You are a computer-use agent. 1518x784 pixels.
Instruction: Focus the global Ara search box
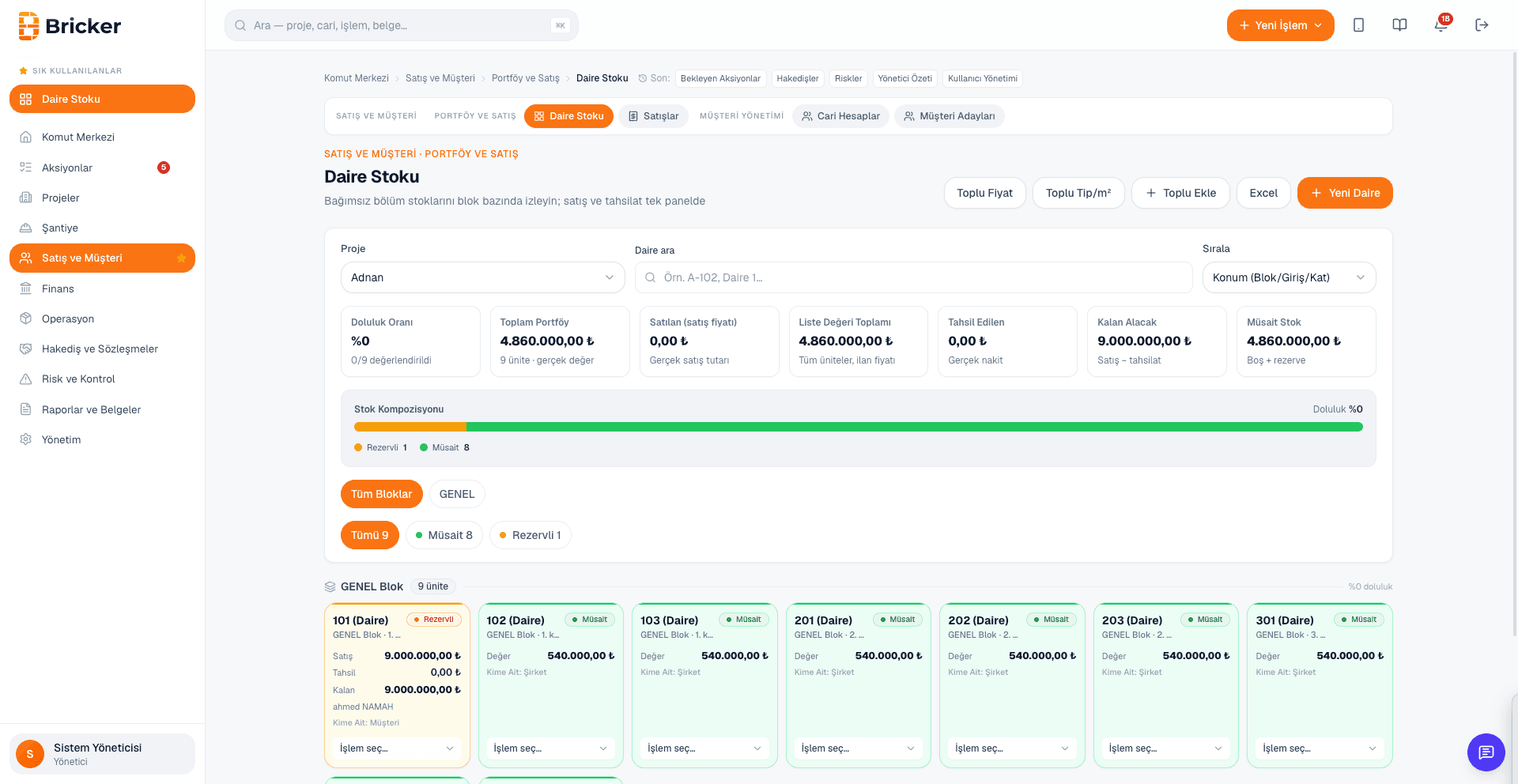coord(402,25)
